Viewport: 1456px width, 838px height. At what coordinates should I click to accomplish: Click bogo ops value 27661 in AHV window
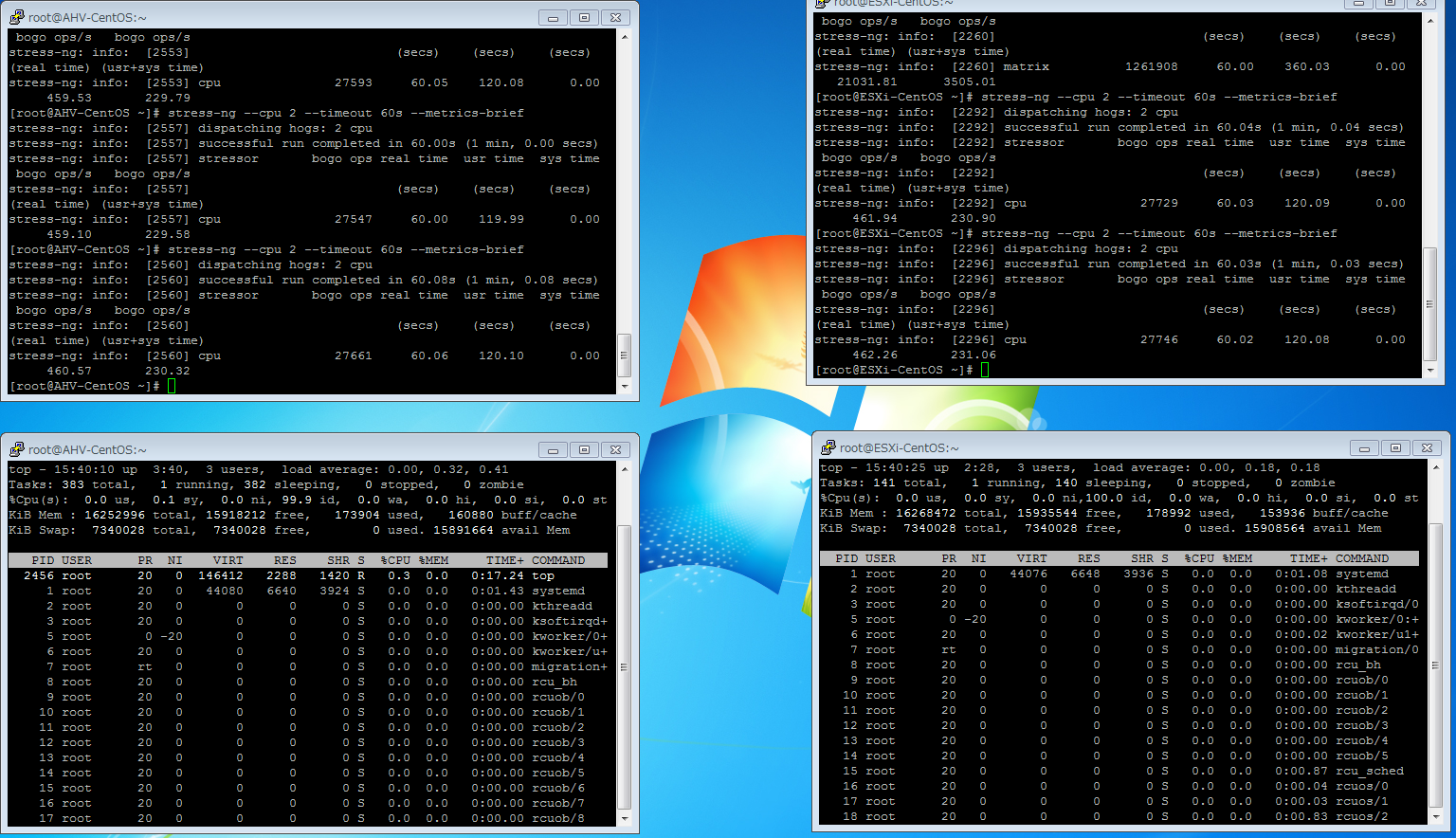(354, 355)
